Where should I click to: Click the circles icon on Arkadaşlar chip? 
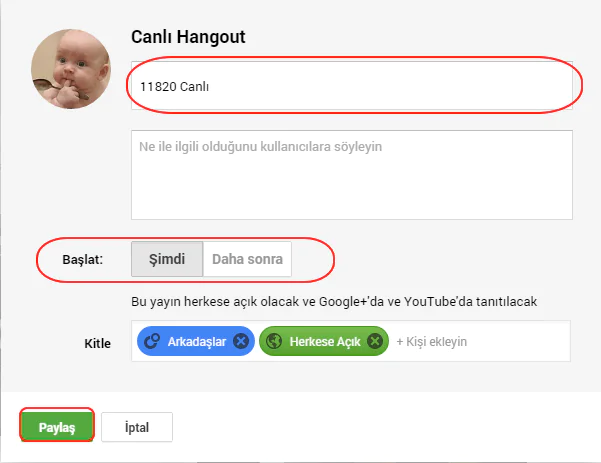coord(152,341)
